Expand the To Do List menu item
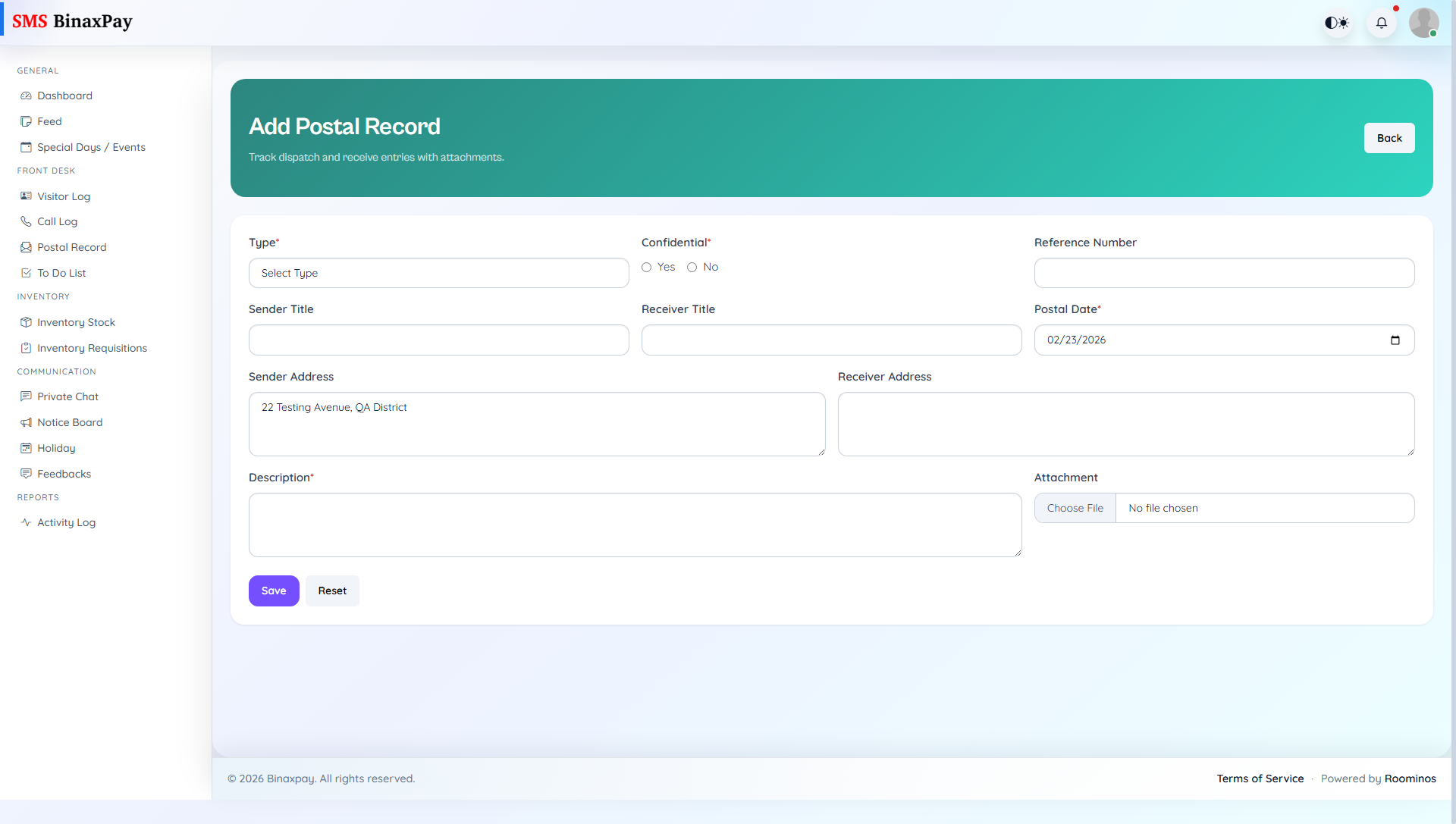Screen dimensions: 1456x824 [x=61, y=273]
